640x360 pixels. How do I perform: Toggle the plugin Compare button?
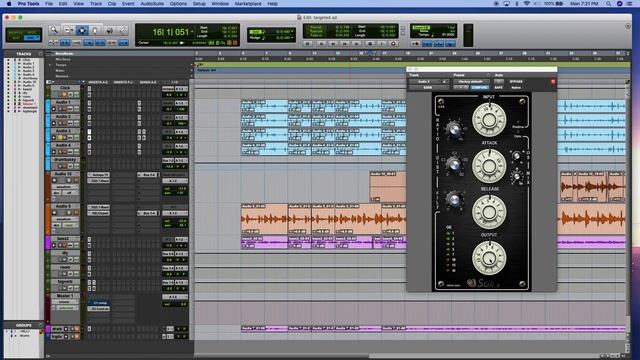pyautogui.click(x=480, y=87)
